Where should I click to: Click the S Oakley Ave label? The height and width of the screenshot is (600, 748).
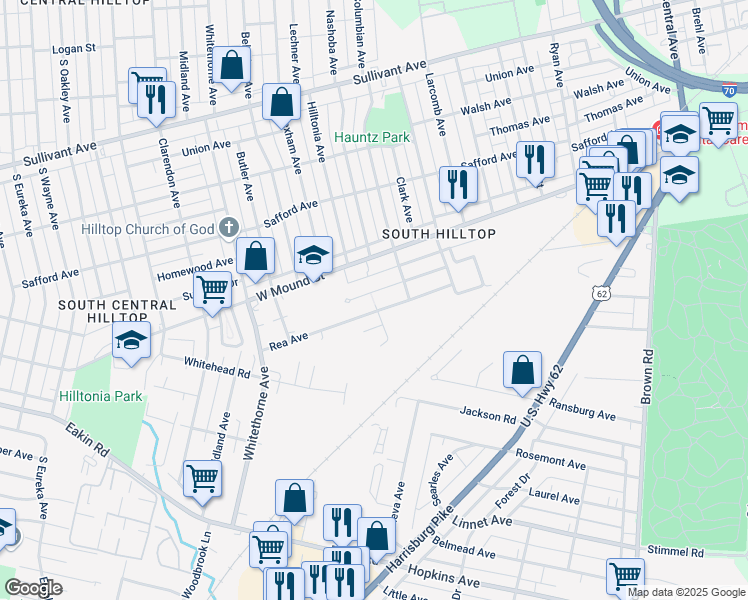click(x=65, y=91)
